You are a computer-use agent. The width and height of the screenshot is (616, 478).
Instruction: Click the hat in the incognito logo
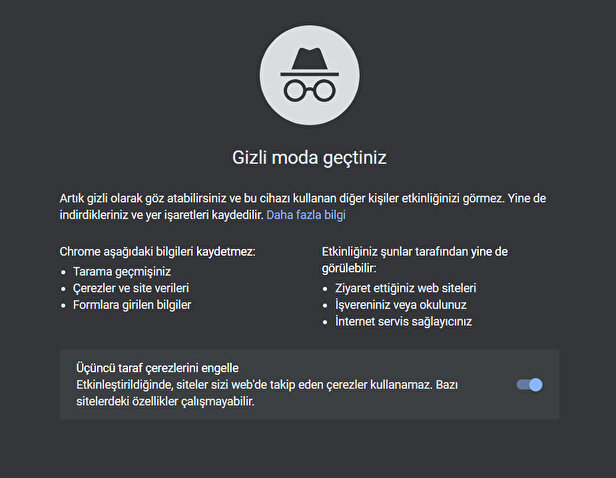(x=309, y=59)
